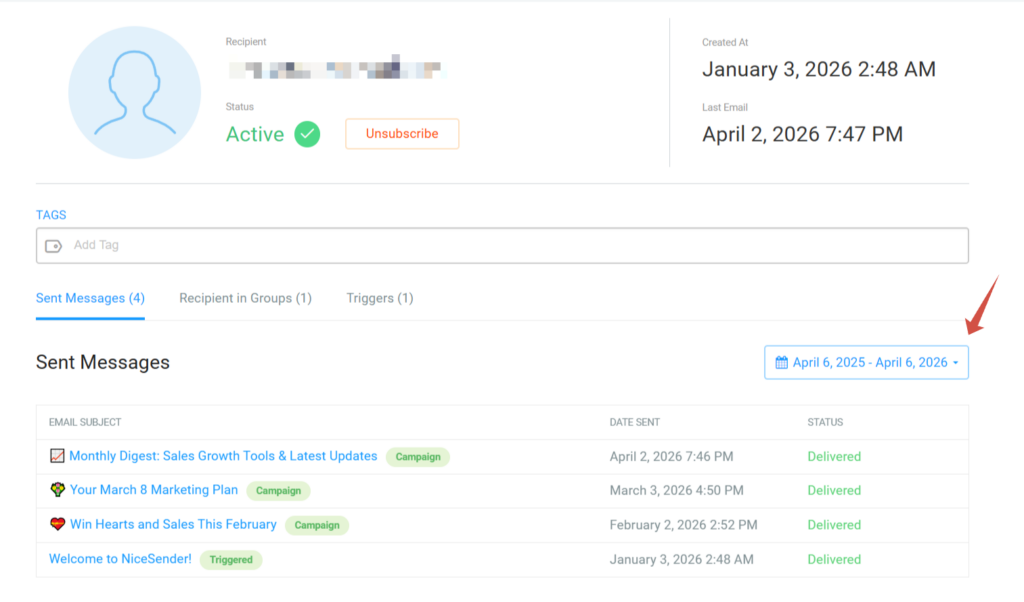Switch to the Recipient in Groups tab
This screenshot has width=1024, height=602.
tap(245, 298)
